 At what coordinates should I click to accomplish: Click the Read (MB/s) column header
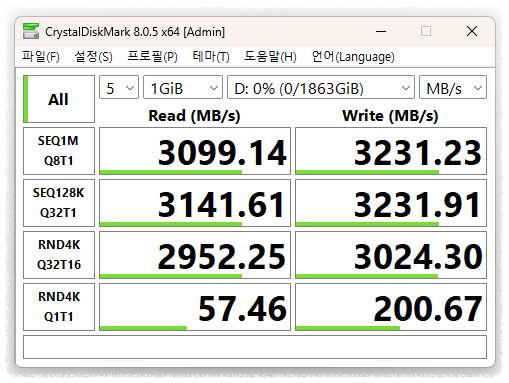click(x=194, y=116)
